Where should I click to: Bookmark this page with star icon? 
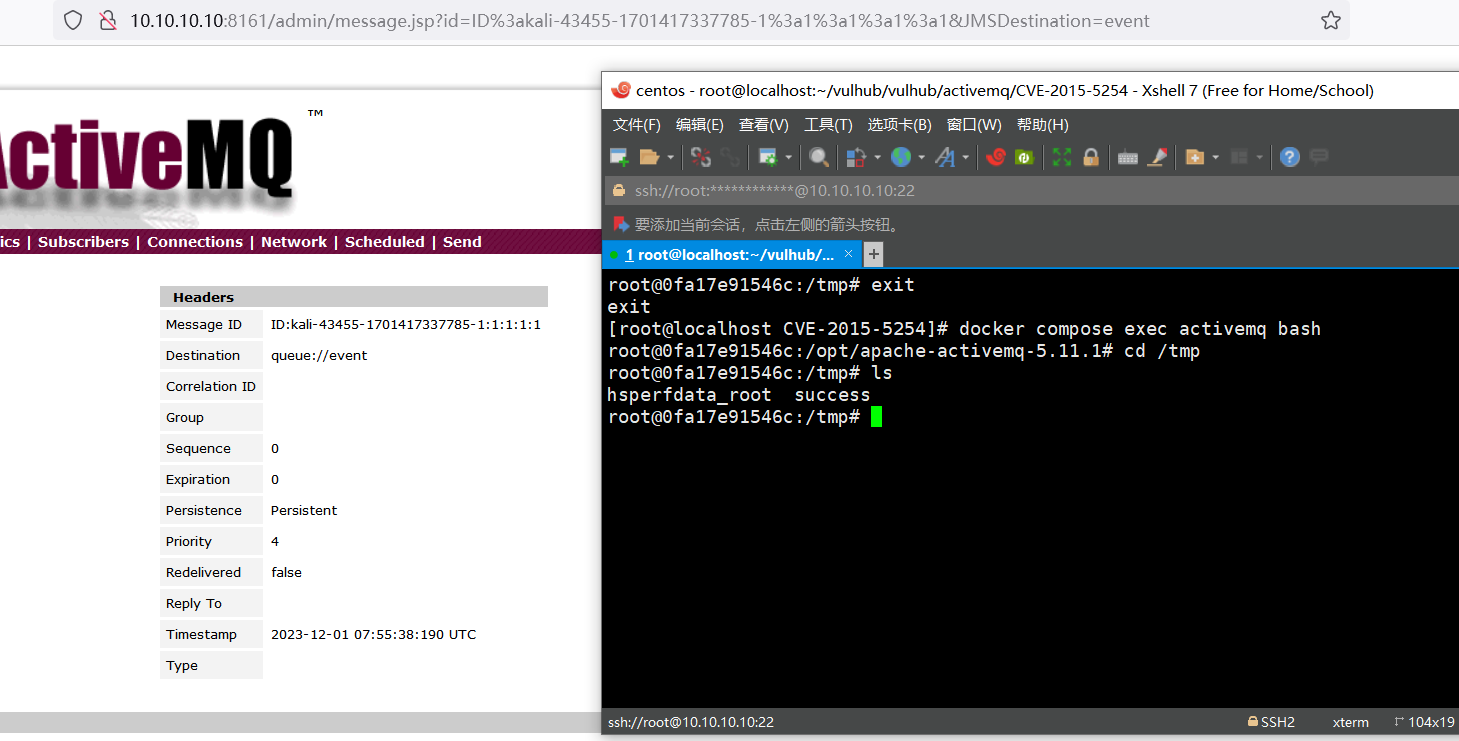(1330, 20)
